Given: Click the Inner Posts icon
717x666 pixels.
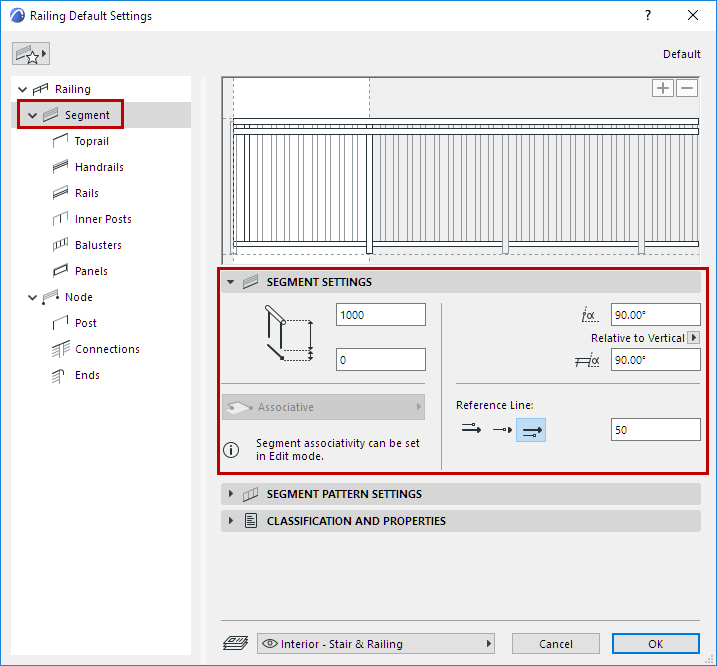Looking at the screenshot, I should point(60,219).
